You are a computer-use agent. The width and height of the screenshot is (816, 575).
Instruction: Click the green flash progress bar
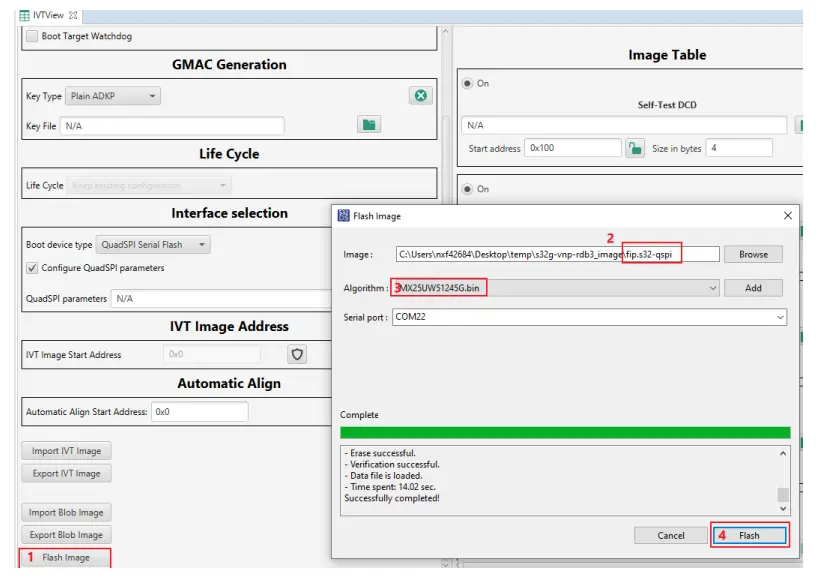(565, 432)
